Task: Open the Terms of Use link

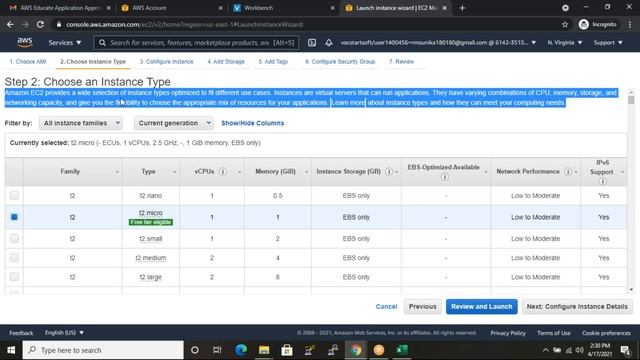Action: pos(553,333)
